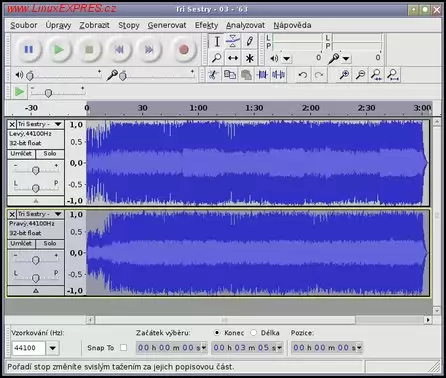This screenshot has height=378, width=446.
Task: Mute the Pravý track with Umlčet
Action: pos(21,244)
